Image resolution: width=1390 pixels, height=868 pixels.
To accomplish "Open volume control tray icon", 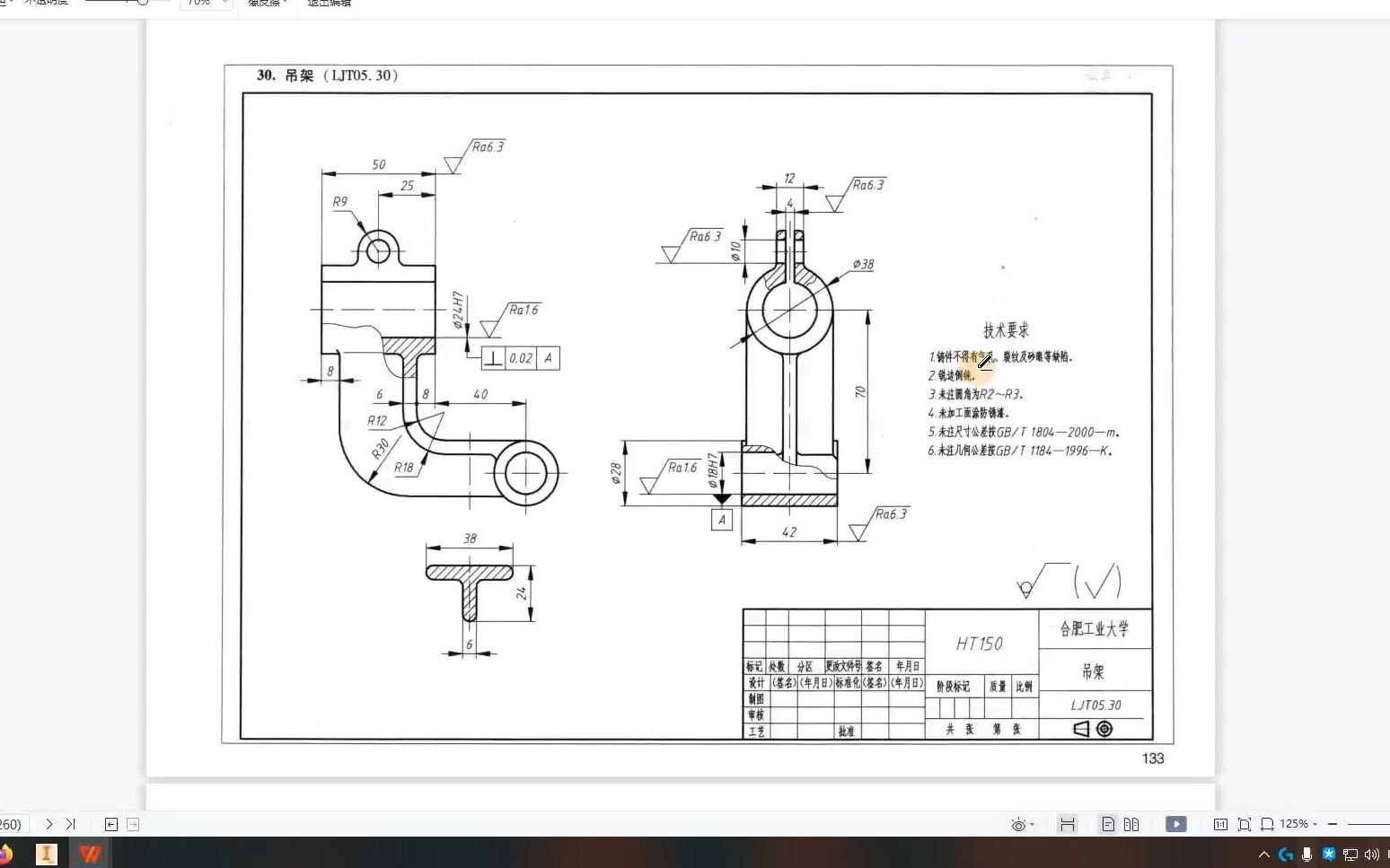I will tap(1371, 855).
